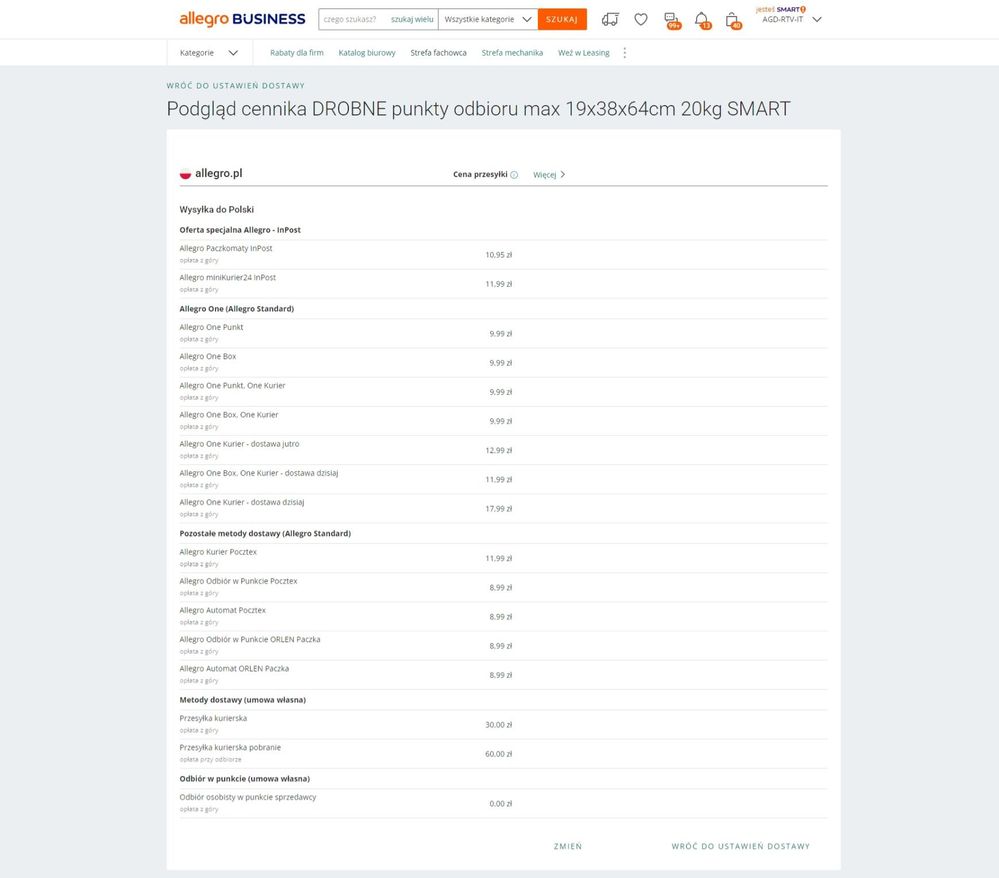This screenshot has width=999, height=878.
Task: Select row 'Allegro Odbiór w Punkcie ORLEN Paczka'
Action: pyautogui.click(x=503, y=646)
